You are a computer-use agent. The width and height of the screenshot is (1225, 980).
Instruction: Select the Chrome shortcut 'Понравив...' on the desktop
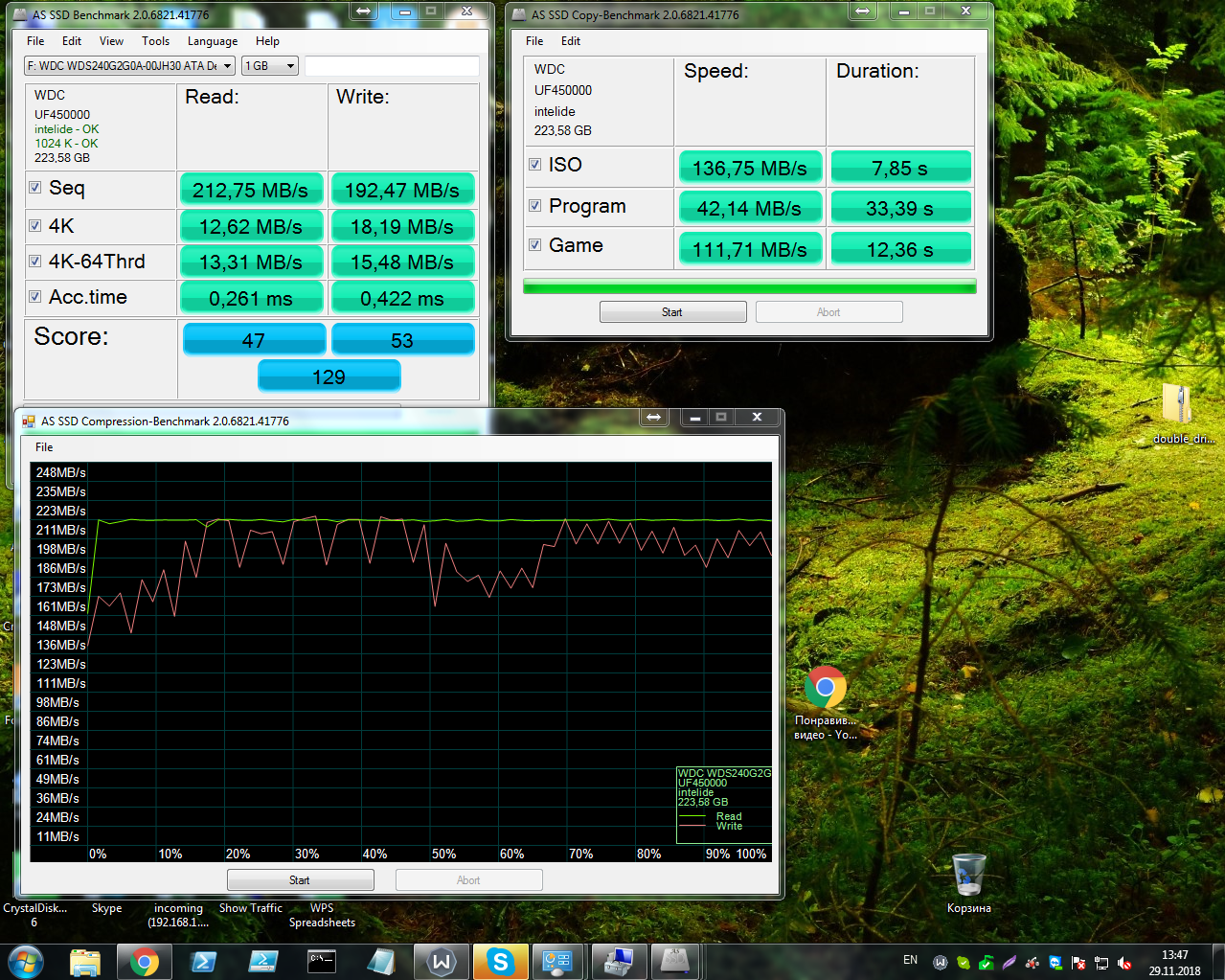point(826,702)
